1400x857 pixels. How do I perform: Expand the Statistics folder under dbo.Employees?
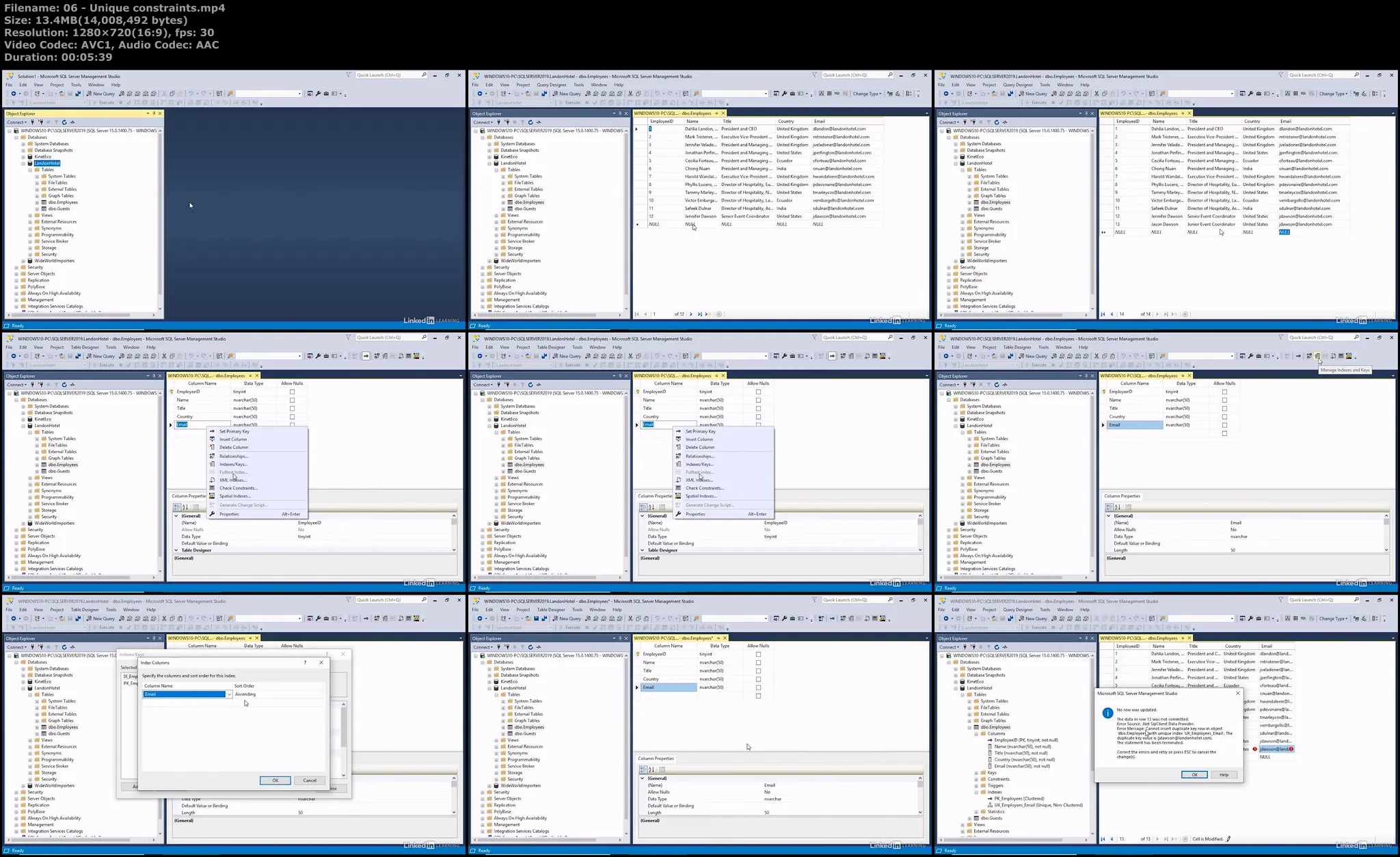pyautogui.click(x=975, y=811)
